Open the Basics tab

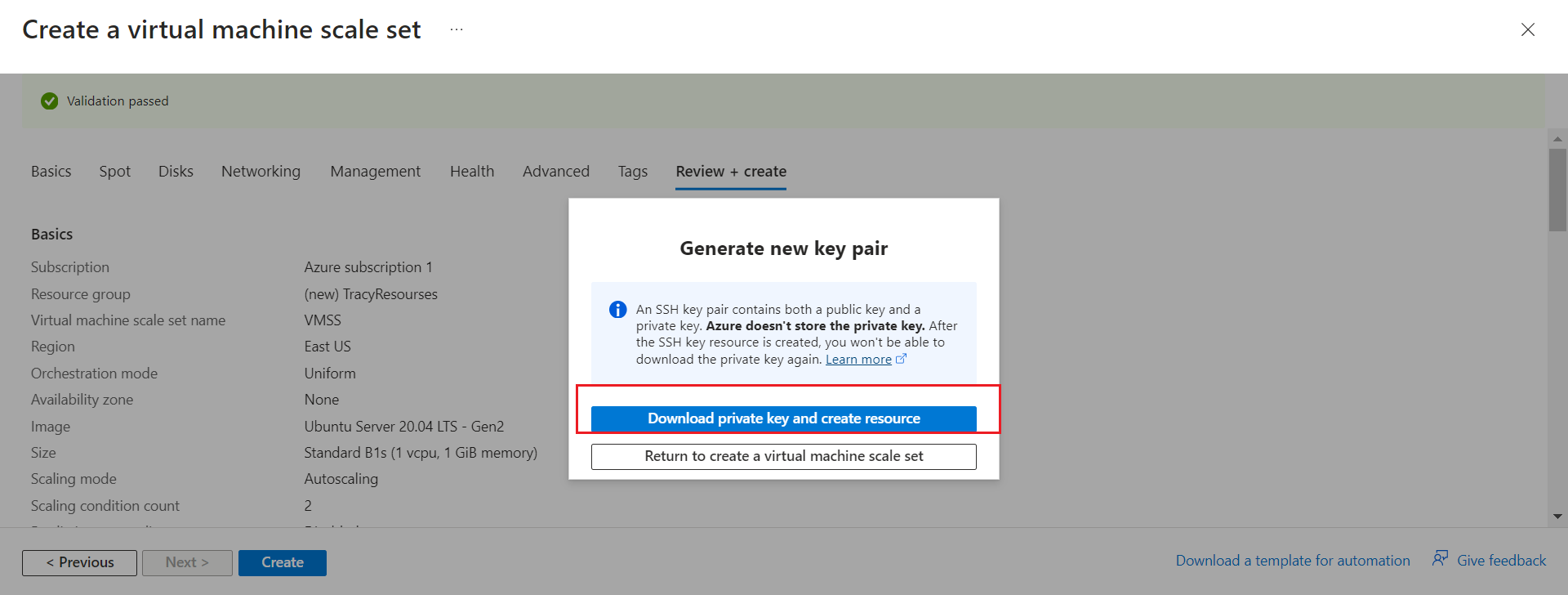pos(51,172)
